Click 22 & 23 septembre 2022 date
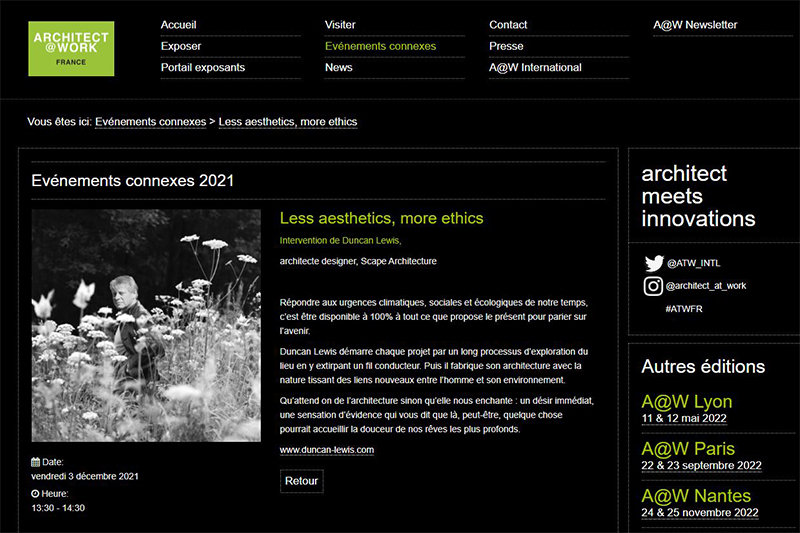 [702, 465]
